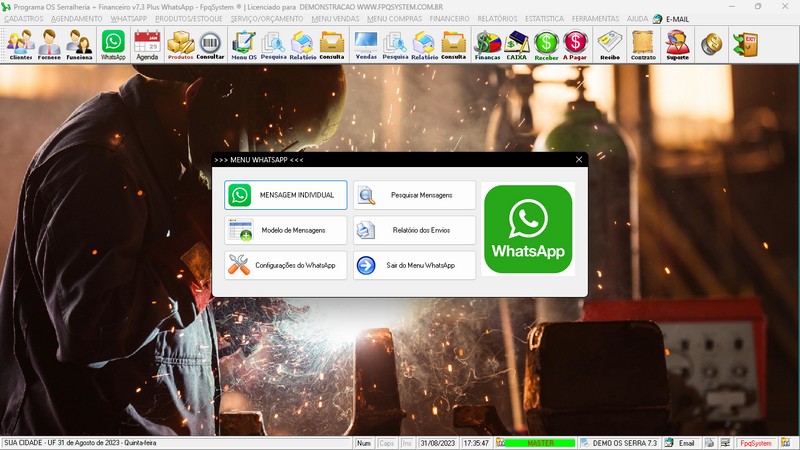800x450 pixels.
Task: Open the ESTATÍSTICA menu
Action: 544,19
